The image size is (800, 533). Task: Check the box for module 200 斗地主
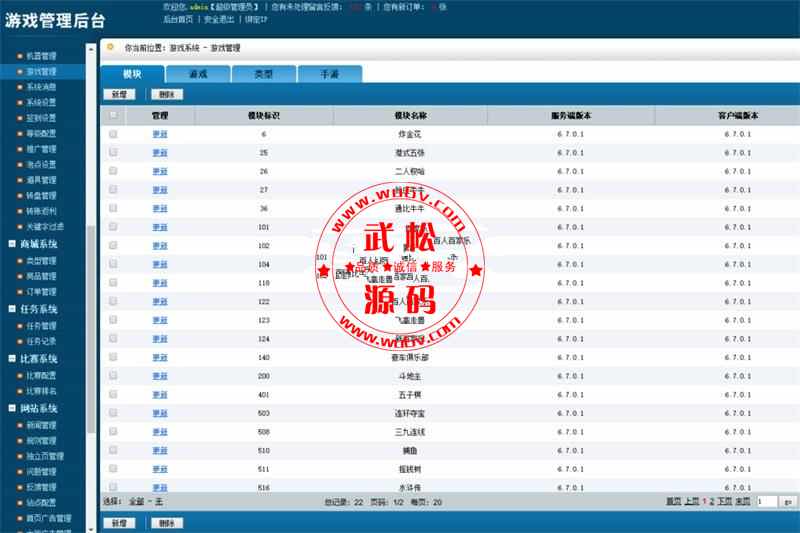(113, 376)
